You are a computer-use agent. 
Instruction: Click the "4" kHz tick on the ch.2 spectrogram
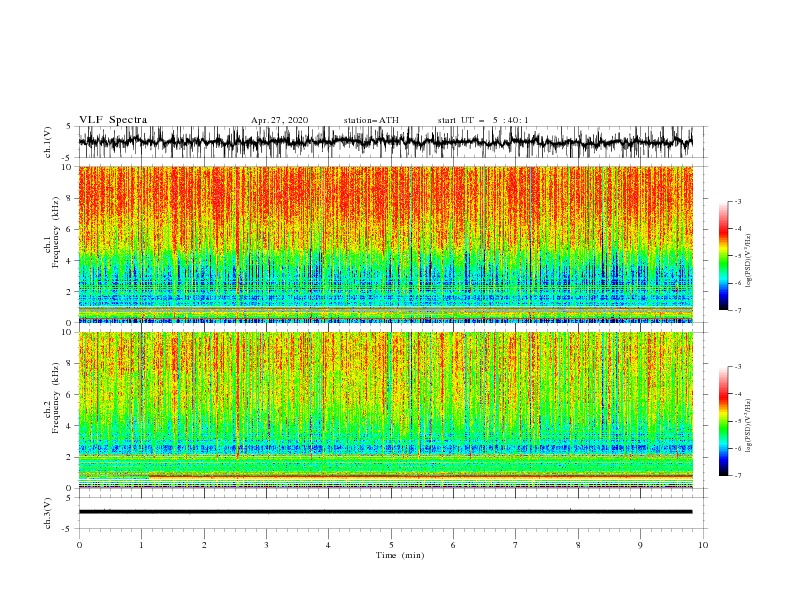(69, 426)
